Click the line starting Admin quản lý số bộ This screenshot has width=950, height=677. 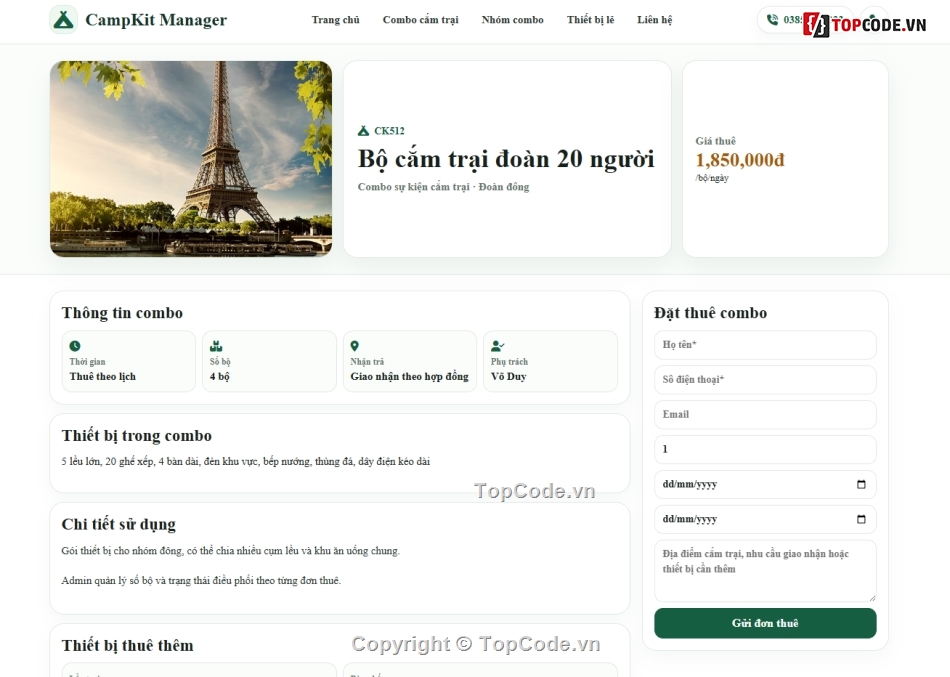[x=201, y=581]
